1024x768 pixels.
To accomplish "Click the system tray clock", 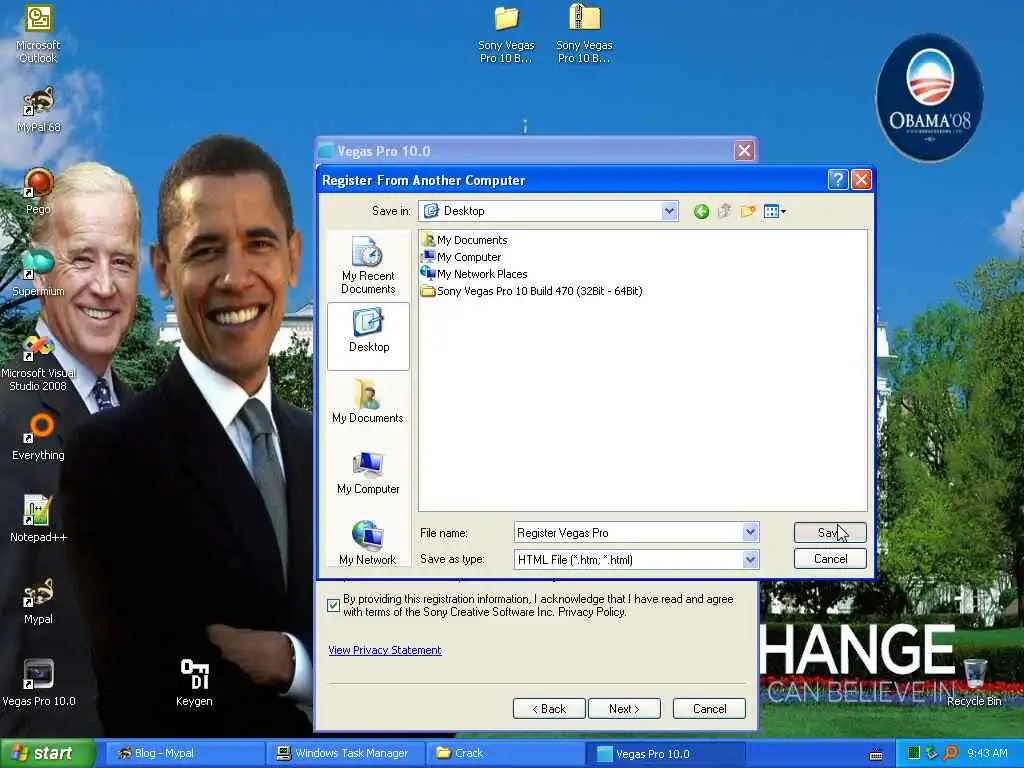I will [x=987, y=753].
